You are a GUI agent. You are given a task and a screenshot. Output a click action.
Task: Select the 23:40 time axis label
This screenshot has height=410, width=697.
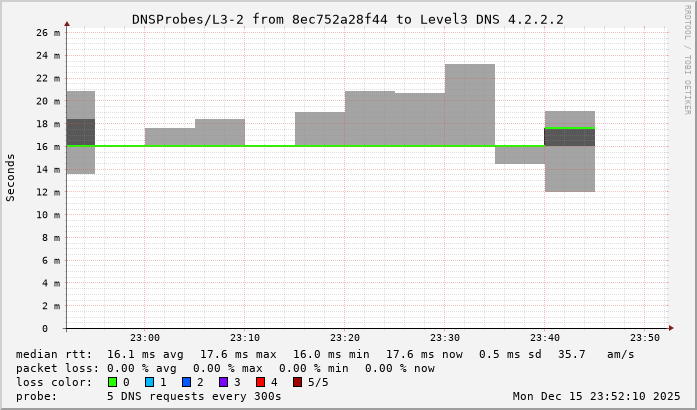545,338
